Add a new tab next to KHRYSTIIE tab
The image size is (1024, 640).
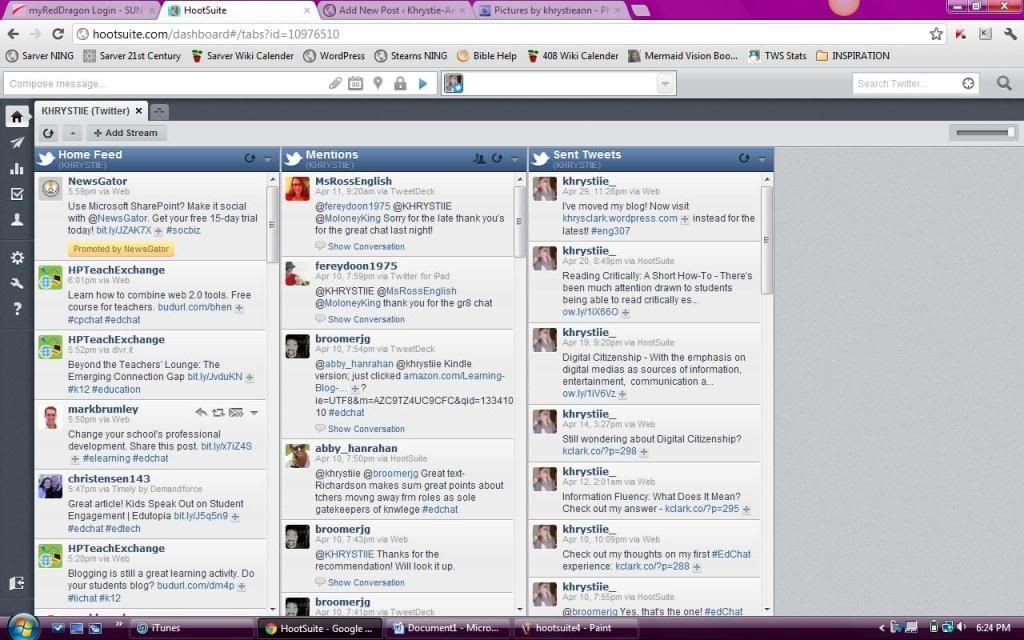point(159,112)
